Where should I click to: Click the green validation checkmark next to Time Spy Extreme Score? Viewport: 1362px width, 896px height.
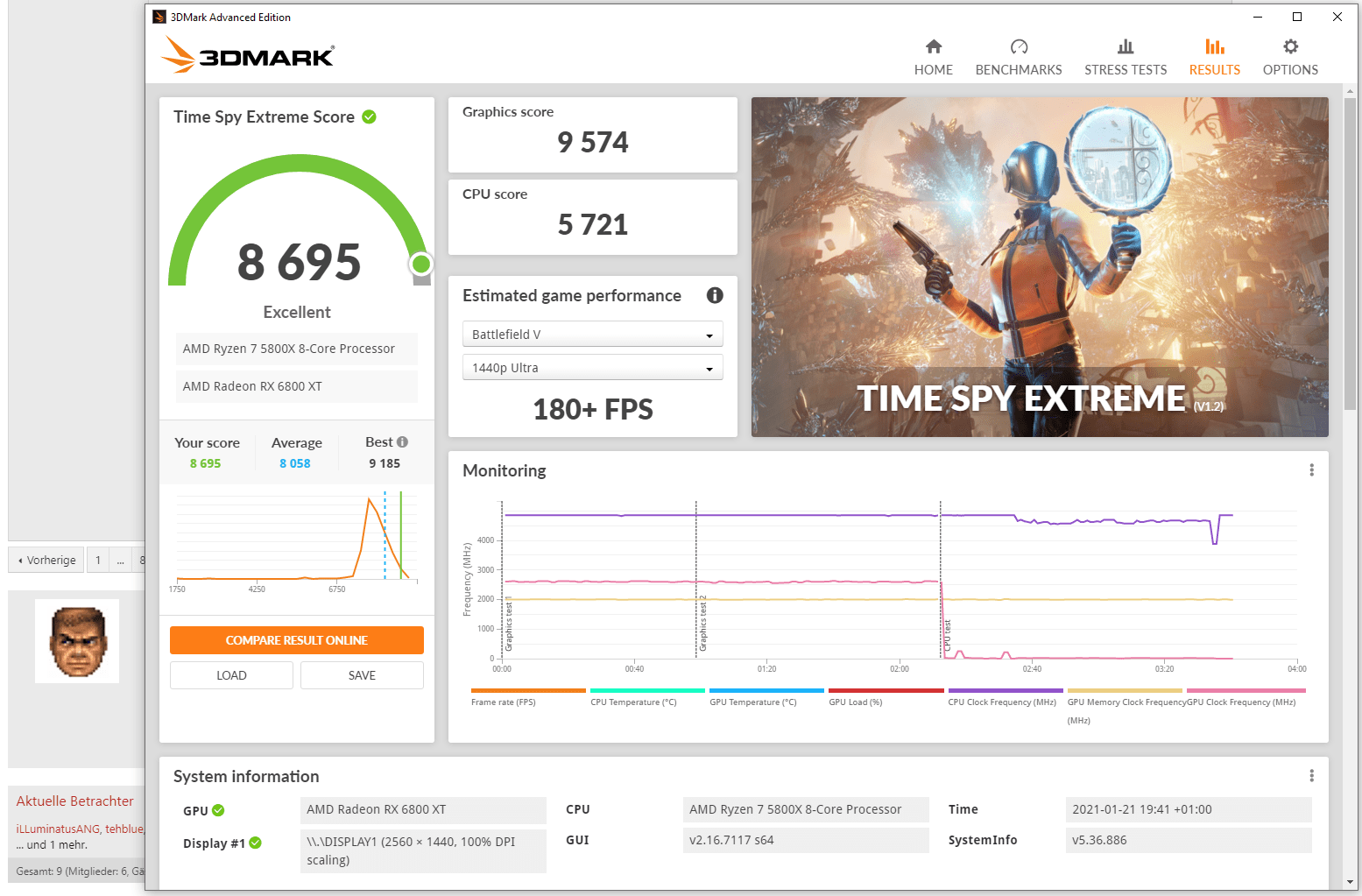[370, 116]
